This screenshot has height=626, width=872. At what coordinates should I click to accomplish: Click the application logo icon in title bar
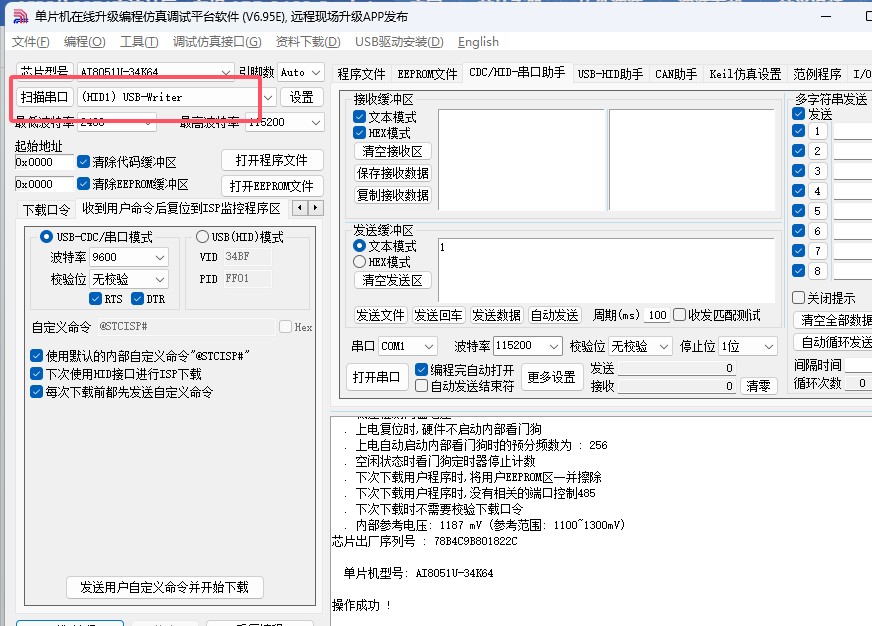point(21,17)
